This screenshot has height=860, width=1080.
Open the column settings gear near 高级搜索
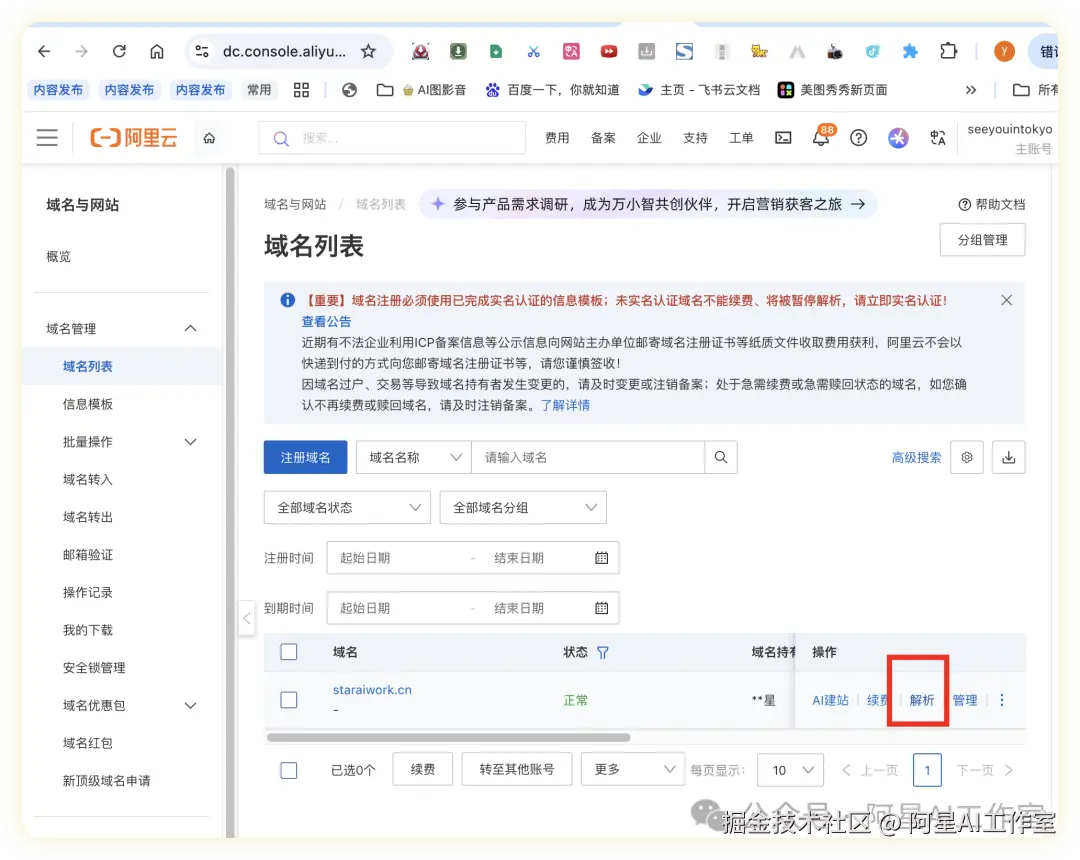966,457
